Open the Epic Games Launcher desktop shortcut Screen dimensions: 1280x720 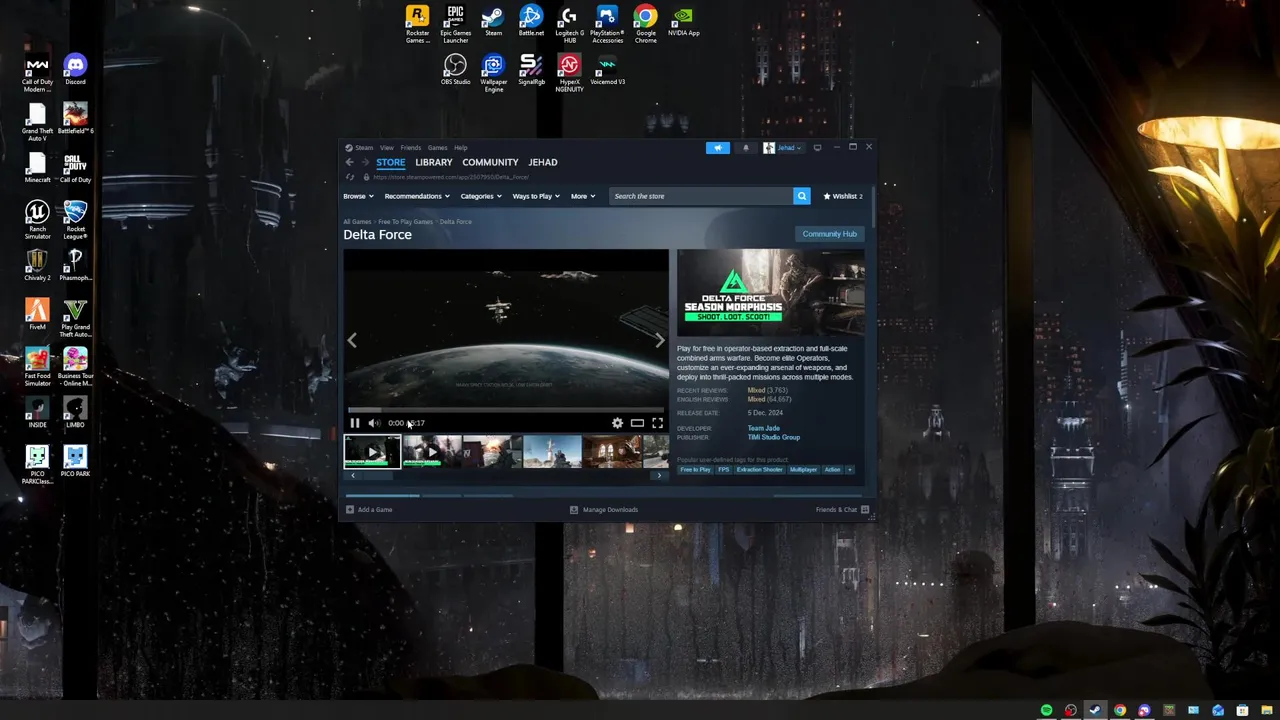click(x=455, y=24)
